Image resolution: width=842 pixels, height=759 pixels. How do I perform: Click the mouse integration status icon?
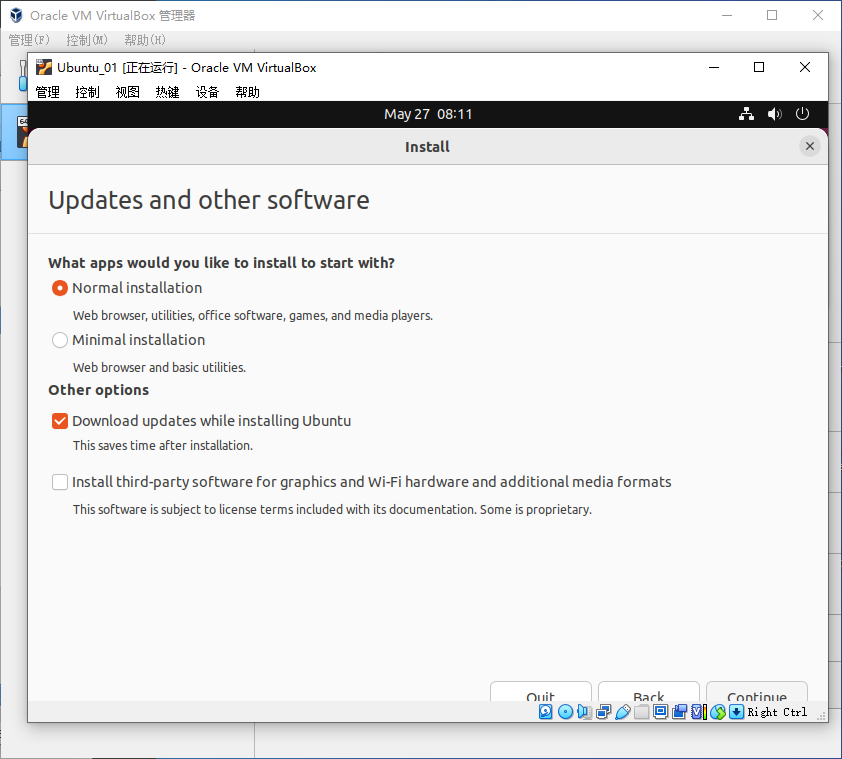[x=718, y=712]
